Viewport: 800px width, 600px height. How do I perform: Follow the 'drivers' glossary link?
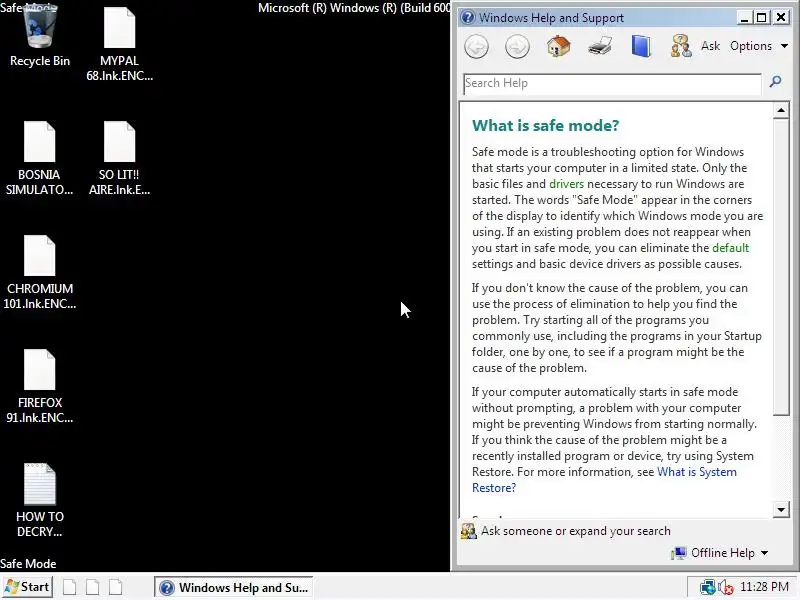(566, 184)
